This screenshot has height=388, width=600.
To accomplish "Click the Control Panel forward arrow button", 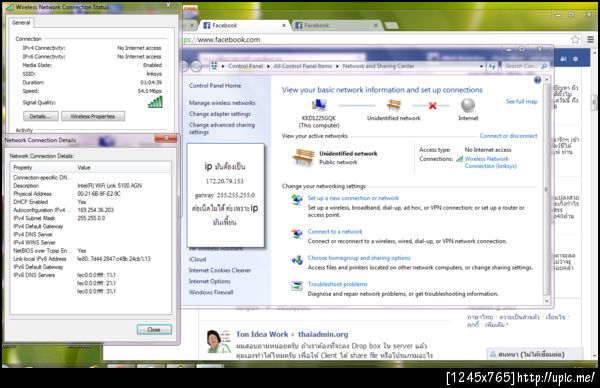I will (196, 67).
